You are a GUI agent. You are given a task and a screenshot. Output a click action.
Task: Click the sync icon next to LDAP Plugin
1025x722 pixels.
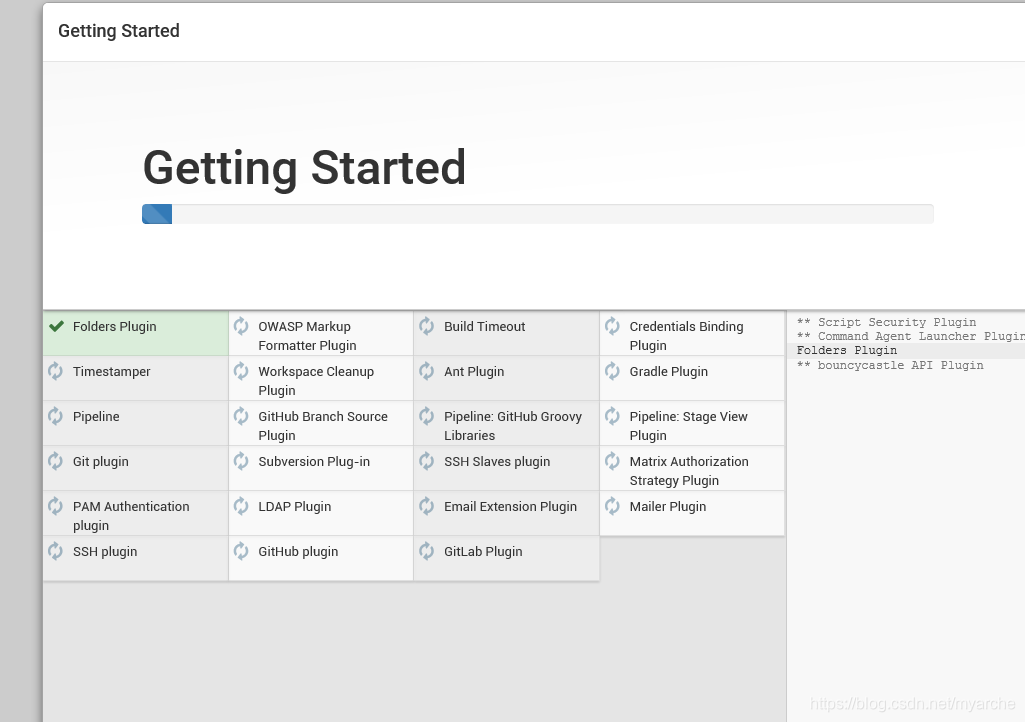[x=241, y=506]
